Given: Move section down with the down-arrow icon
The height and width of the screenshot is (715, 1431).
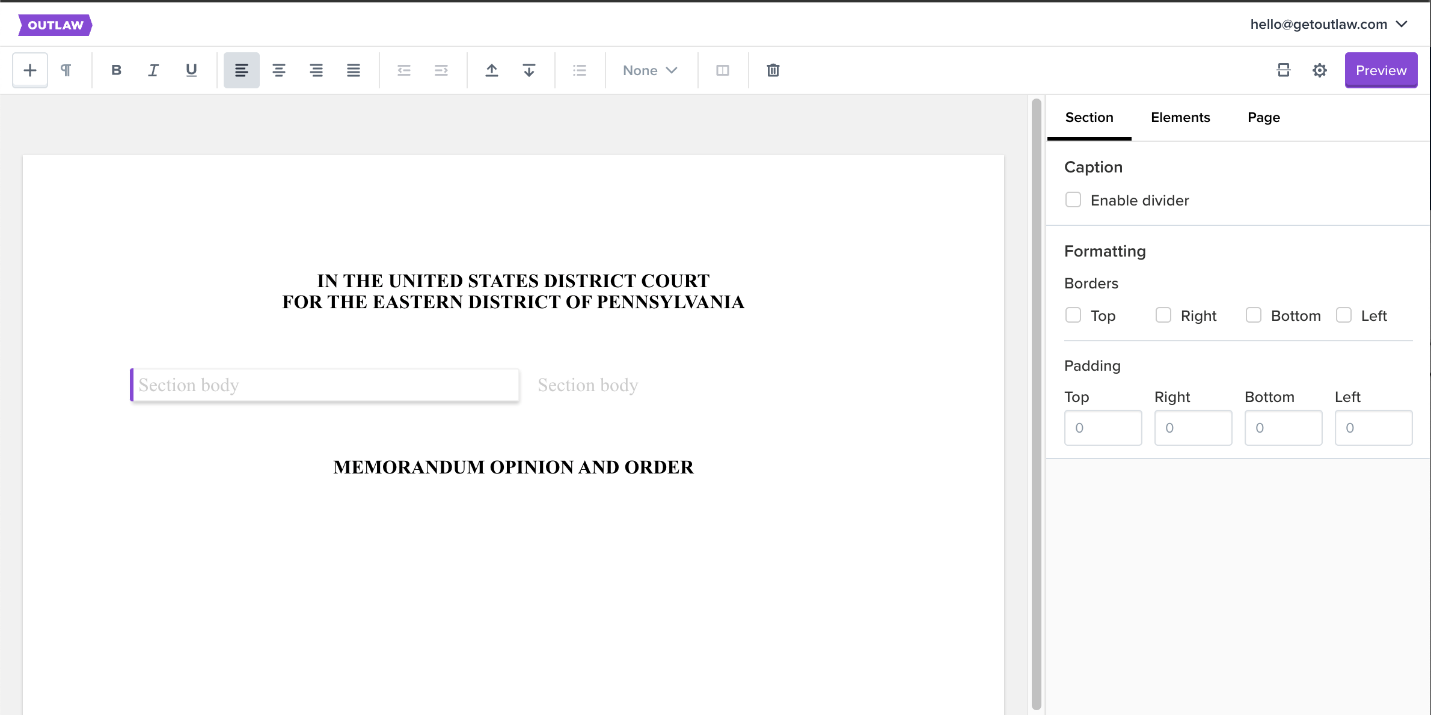Looking at the screenshot, I should (529, 70).
